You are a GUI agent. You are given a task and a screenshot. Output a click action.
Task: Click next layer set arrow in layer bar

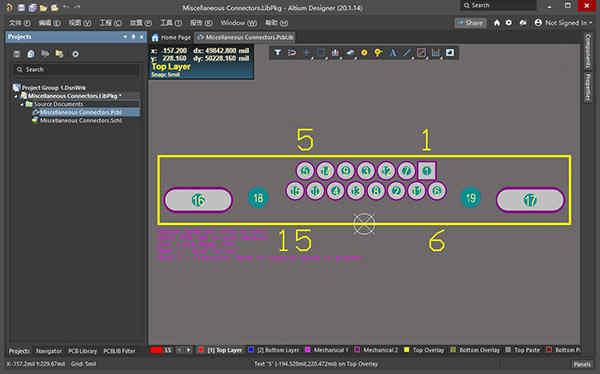point(189,350)
